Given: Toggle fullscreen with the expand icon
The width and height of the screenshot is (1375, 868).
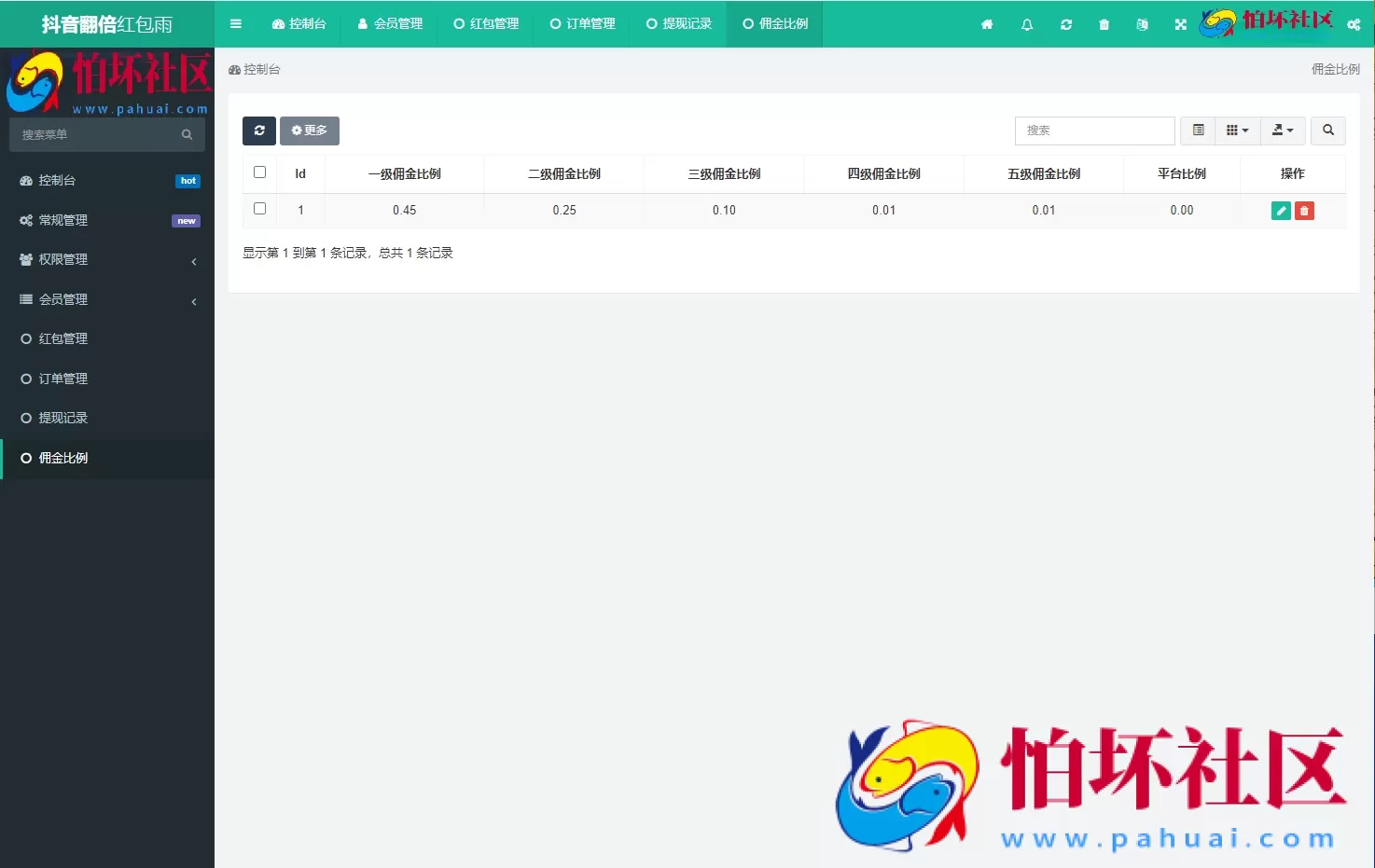Looking at the screenshot, I should tap(1181, 24).
